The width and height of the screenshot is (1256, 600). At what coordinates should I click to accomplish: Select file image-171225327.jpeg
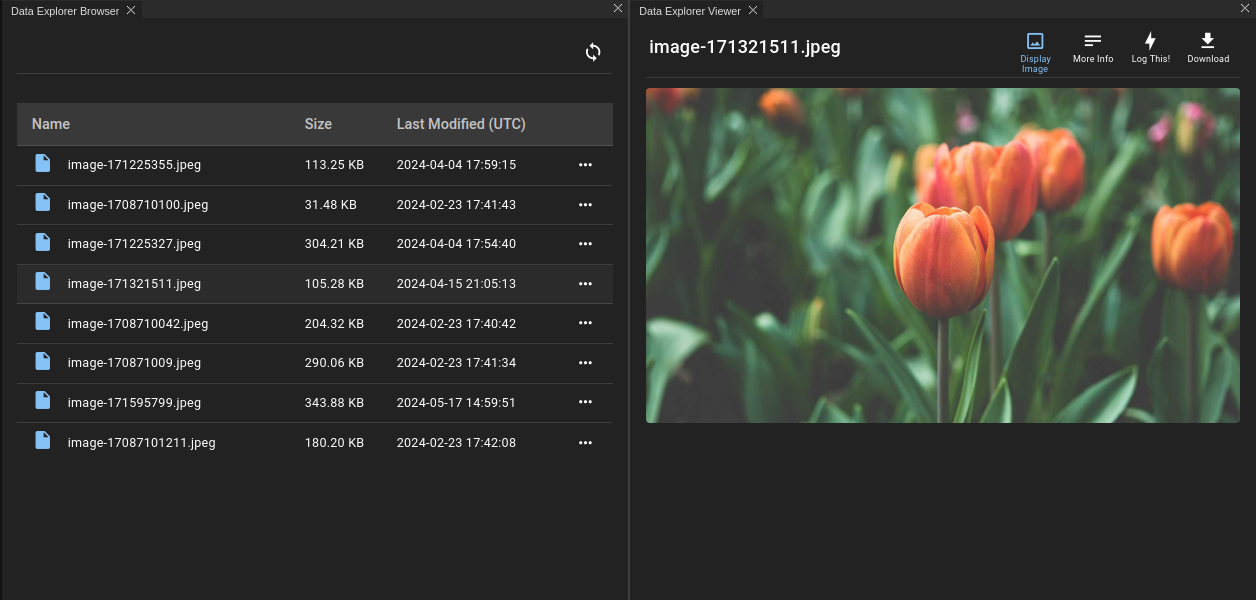point(134,244)
